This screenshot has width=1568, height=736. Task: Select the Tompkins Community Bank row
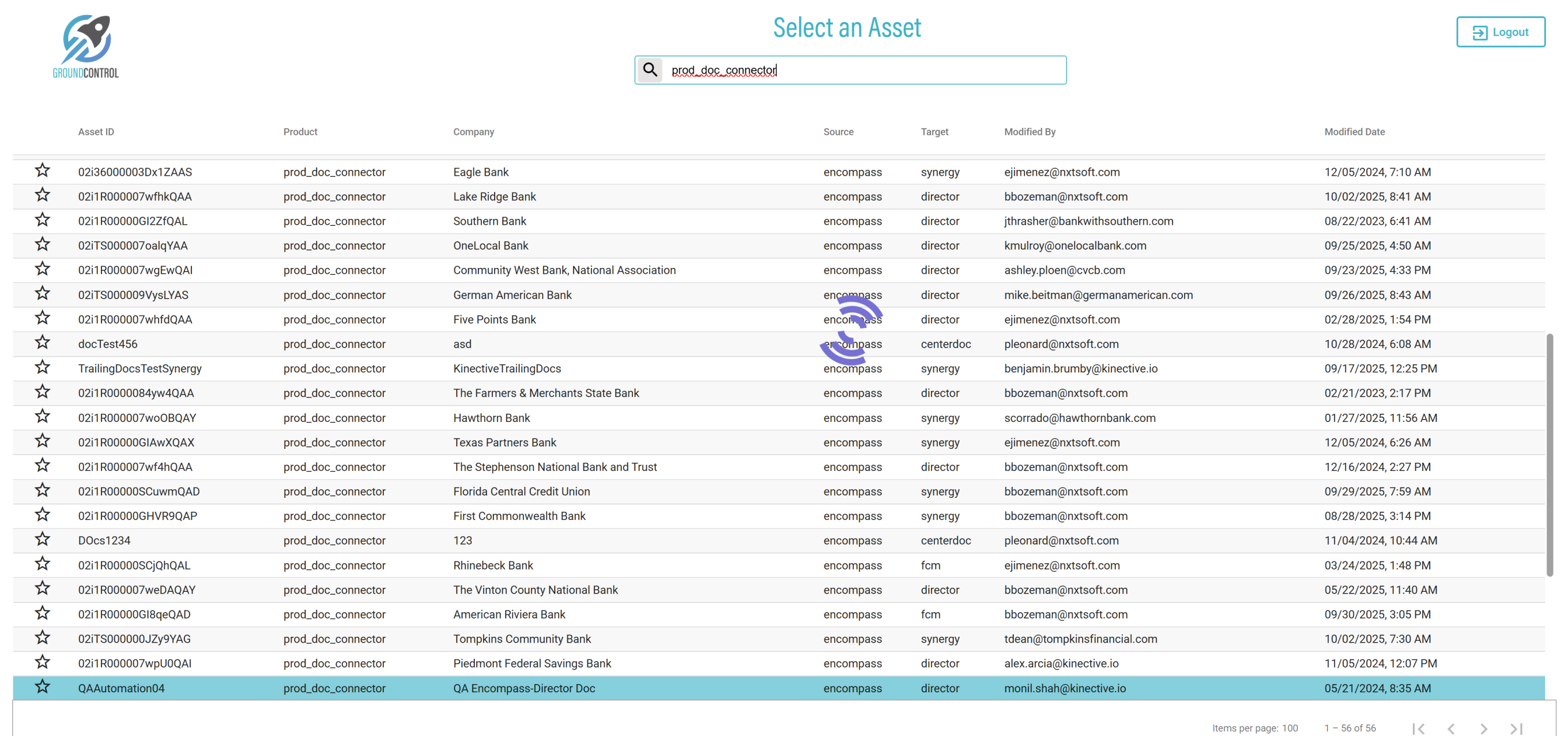tap(521, 639)
